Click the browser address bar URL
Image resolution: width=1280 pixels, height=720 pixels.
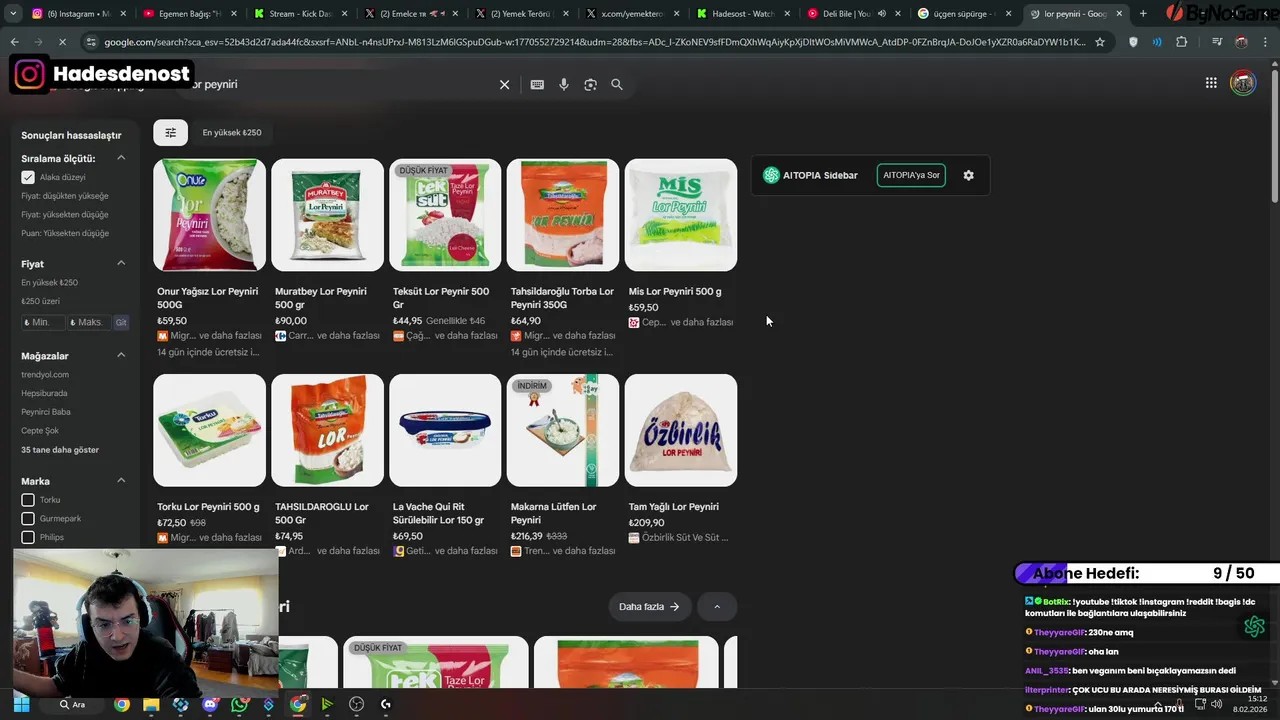coord(595,42)
